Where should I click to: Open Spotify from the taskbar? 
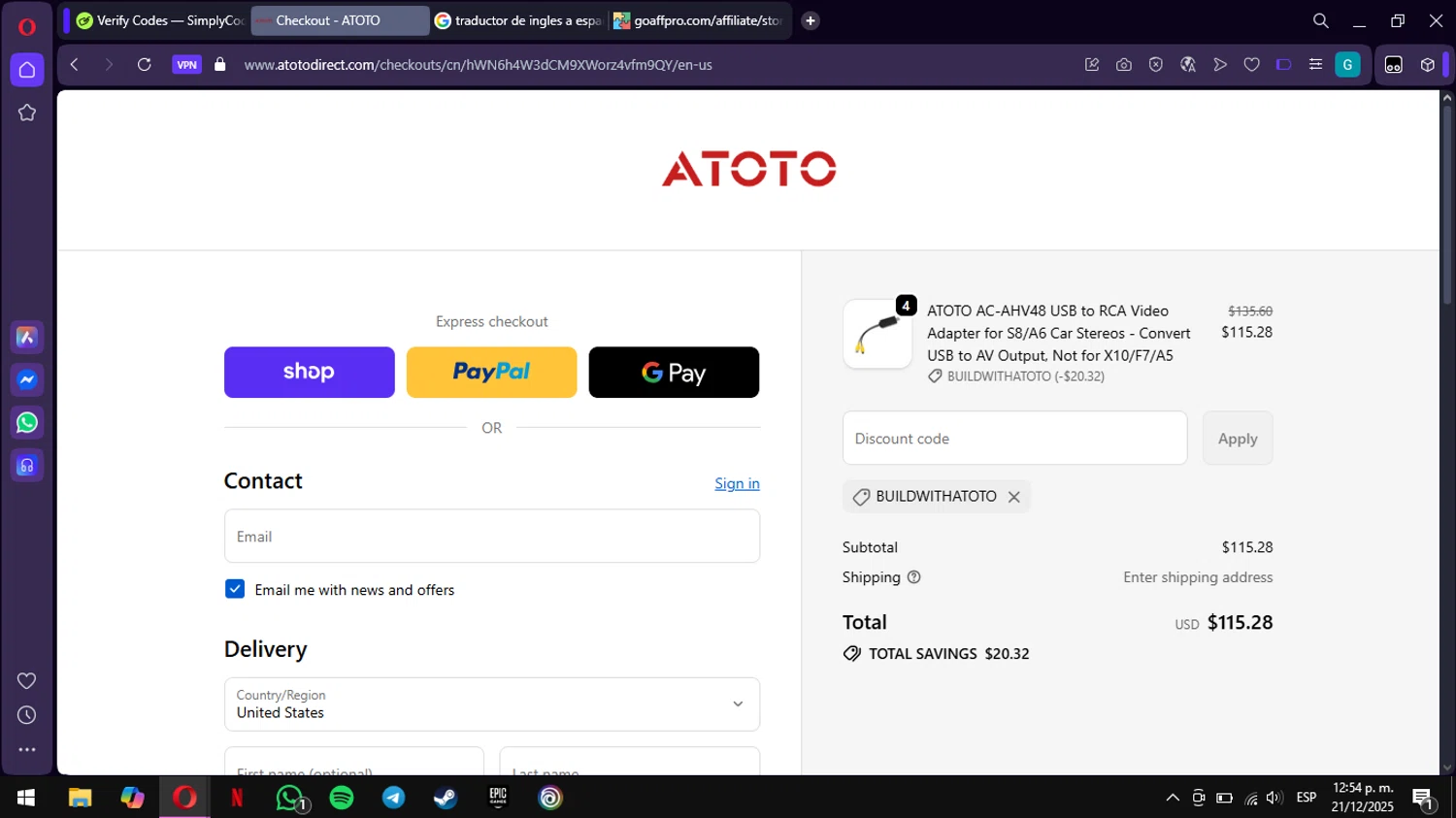coord(342,798)
